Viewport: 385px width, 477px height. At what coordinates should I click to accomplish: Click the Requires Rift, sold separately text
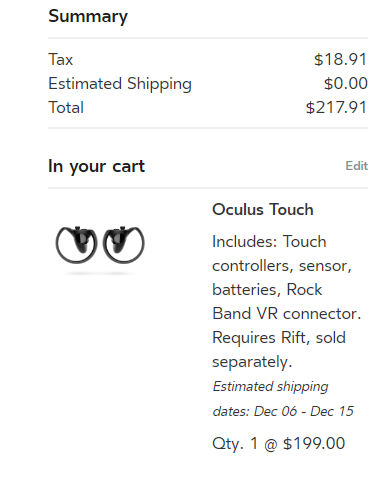pyautogui.click(x=279, y=350)
